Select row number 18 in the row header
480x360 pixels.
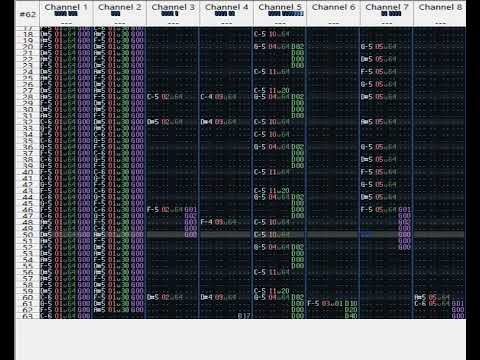(28, 34)
